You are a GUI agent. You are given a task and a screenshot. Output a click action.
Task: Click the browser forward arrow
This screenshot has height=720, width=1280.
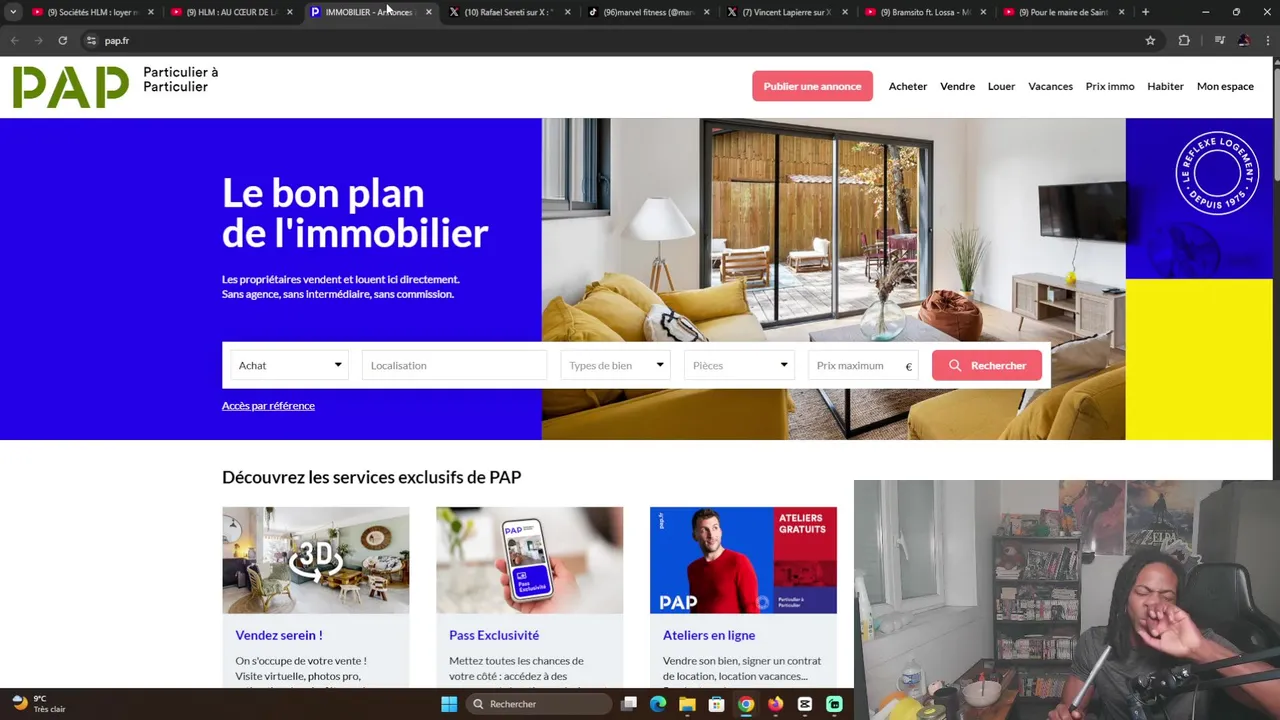(38, 40)
